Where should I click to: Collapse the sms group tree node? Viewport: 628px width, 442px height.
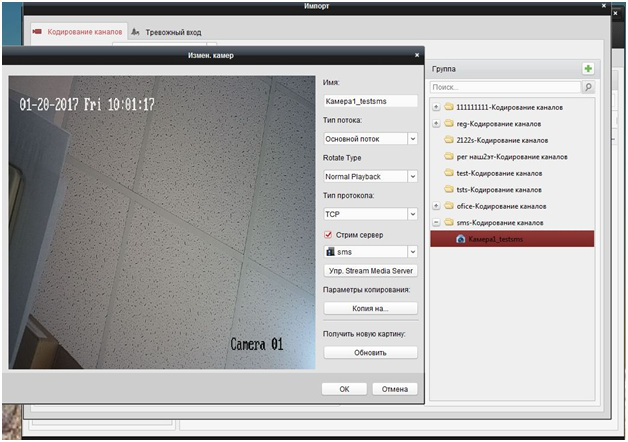436,222
